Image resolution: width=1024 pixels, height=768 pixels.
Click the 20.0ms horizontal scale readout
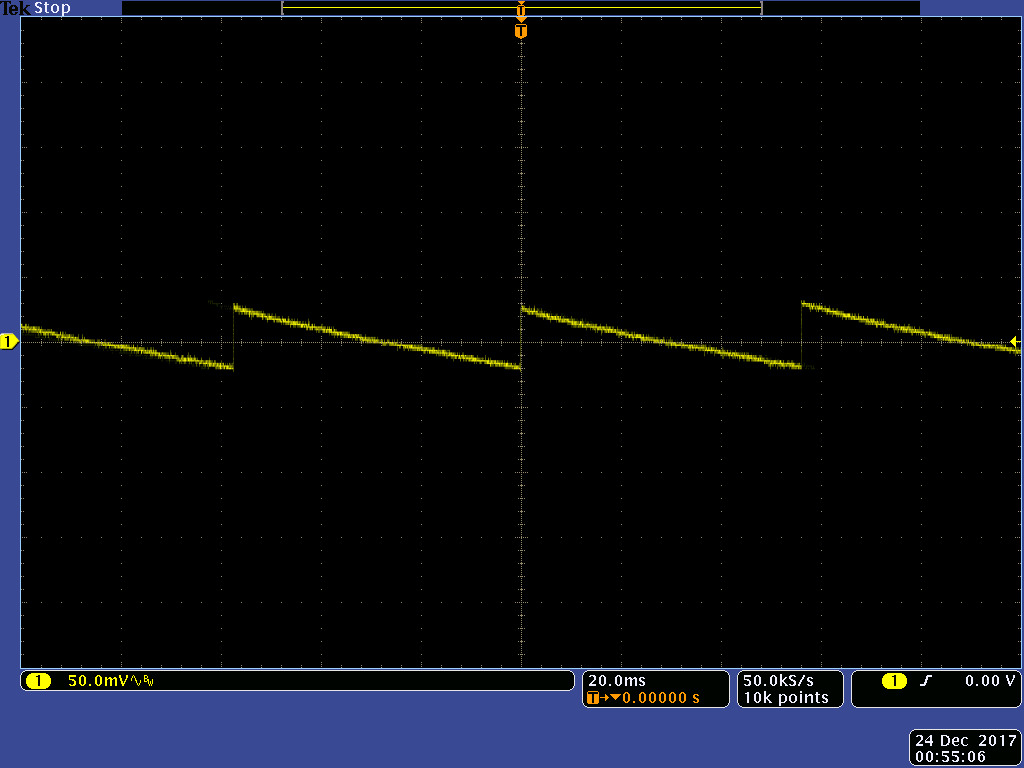pos(616,680)
